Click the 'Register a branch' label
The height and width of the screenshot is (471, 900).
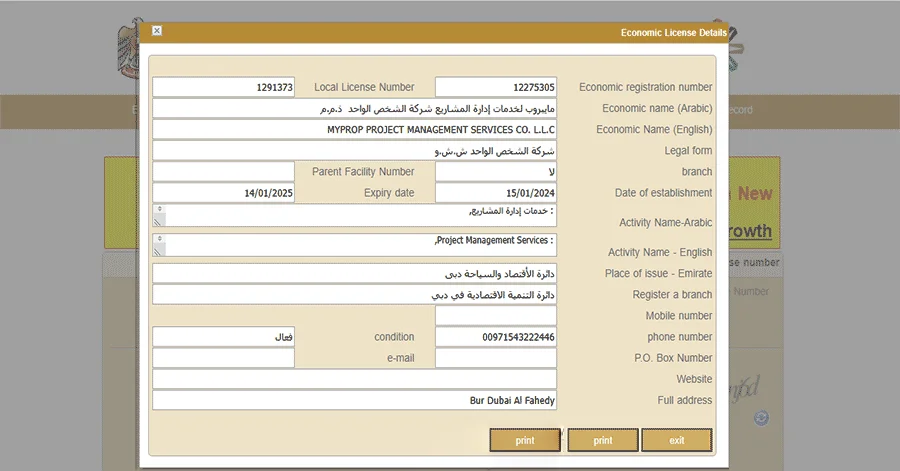pyautogui.click(x=672, y=295)
